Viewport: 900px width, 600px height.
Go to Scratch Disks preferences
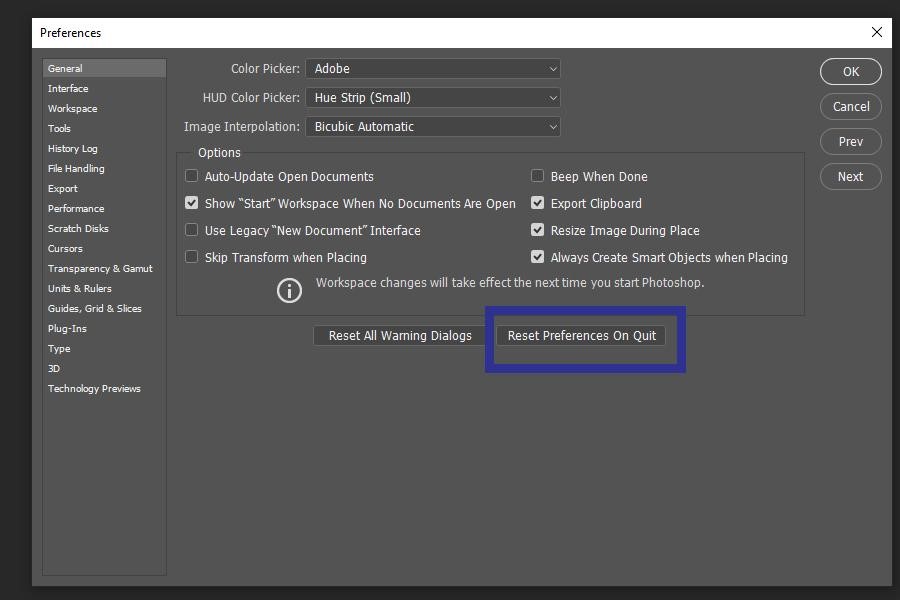click(x=104, y=229)
